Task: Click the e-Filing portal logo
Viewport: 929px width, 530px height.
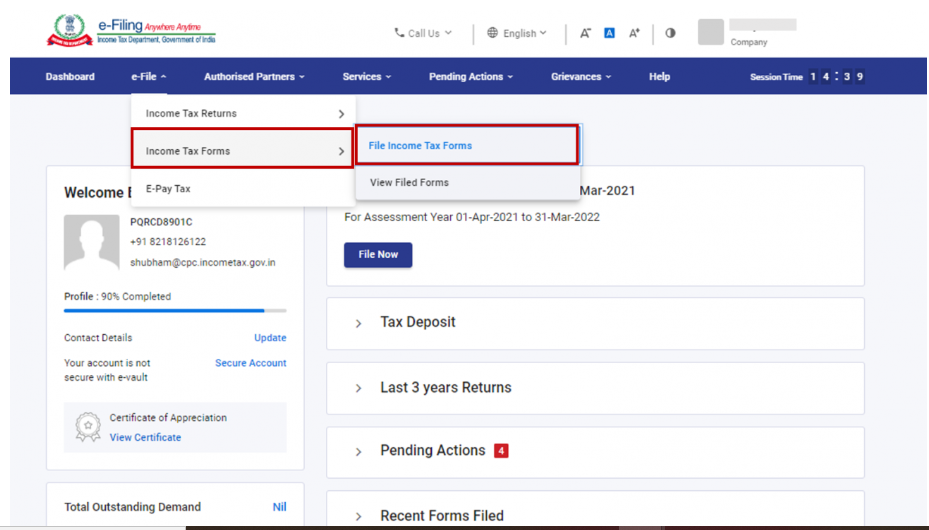Action: [x=131, y=31]
